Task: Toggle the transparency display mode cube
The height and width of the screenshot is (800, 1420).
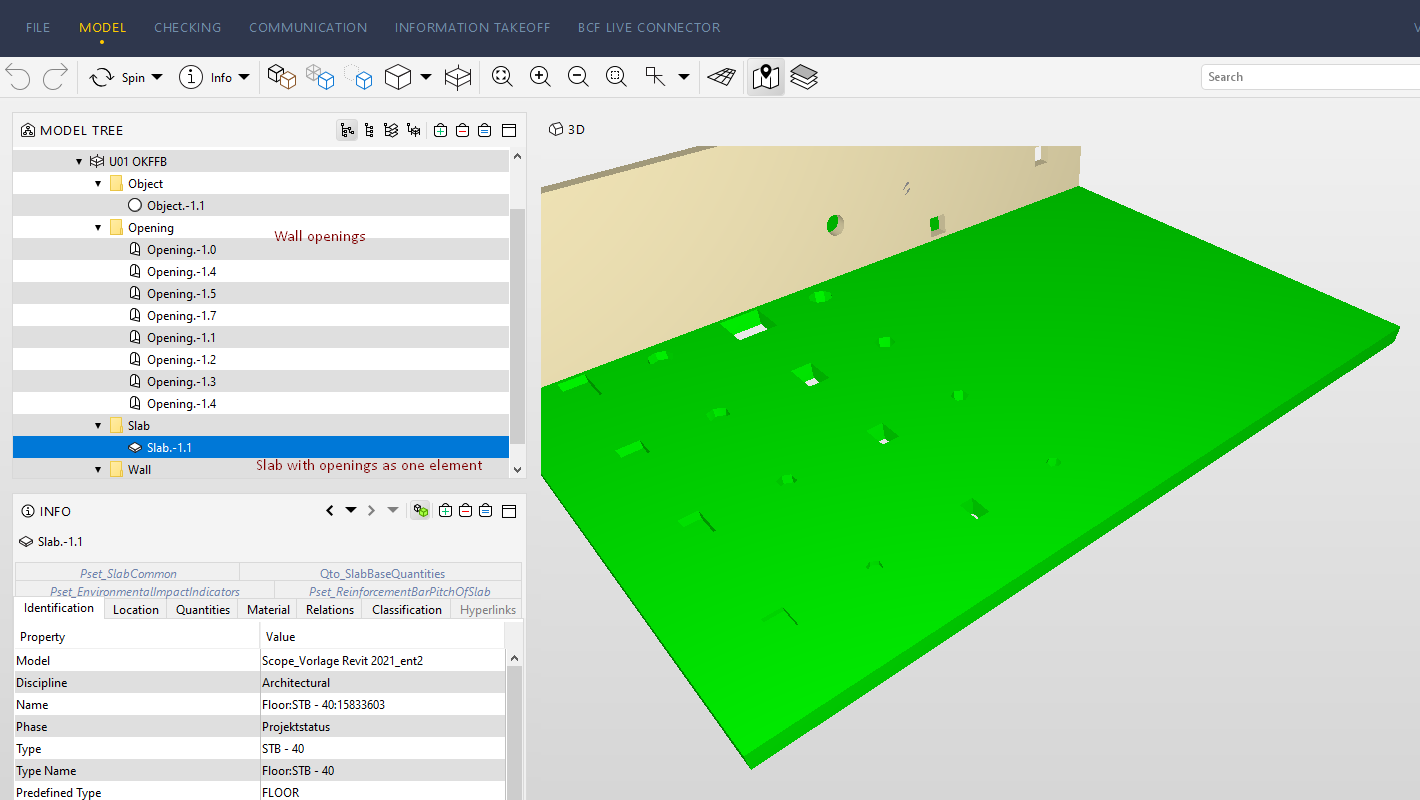Action: [320, 76]
